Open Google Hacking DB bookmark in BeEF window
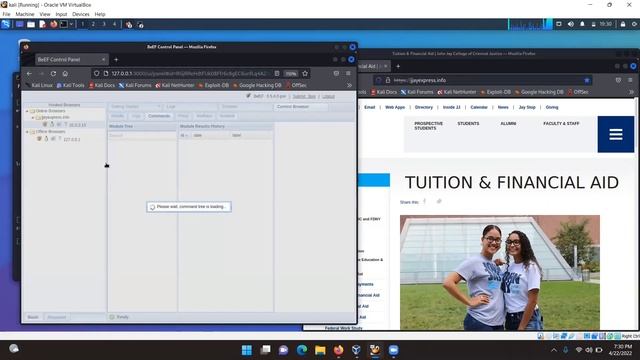640x360 pixels. coord(257,85)
